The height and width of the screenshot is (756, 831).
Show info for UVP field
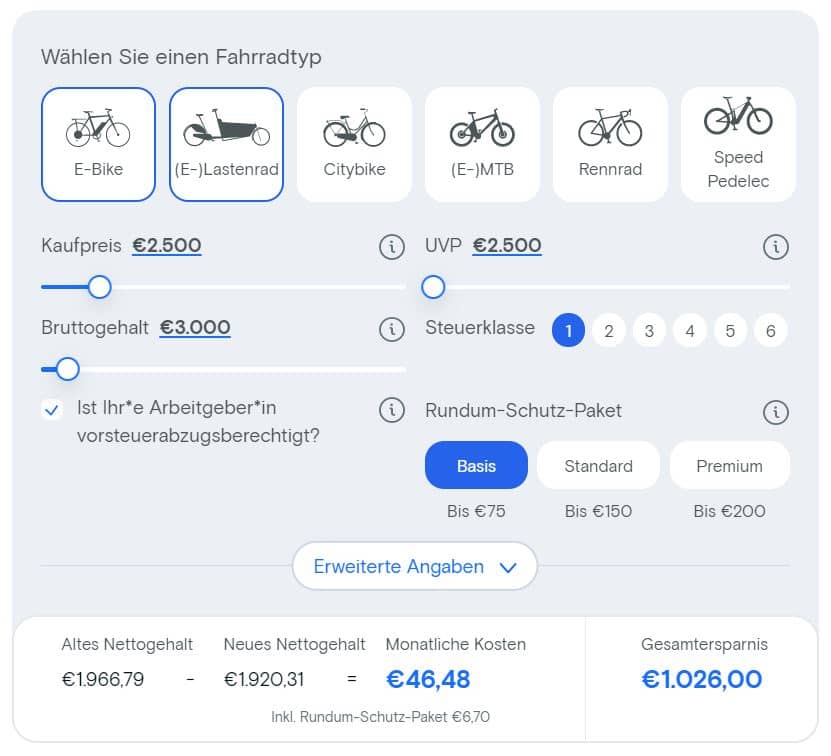click(x=776, y=247)
